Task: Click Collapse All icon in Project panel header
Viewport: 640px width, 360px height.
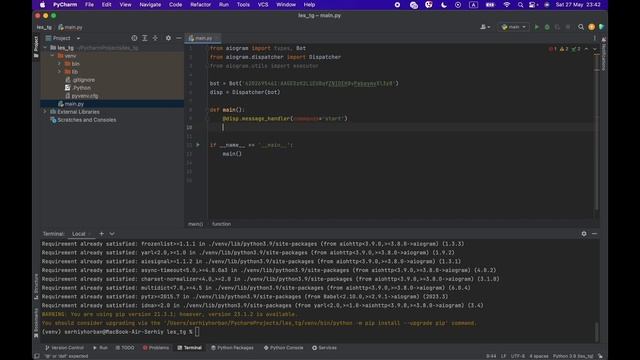Action: pos(155,38)
